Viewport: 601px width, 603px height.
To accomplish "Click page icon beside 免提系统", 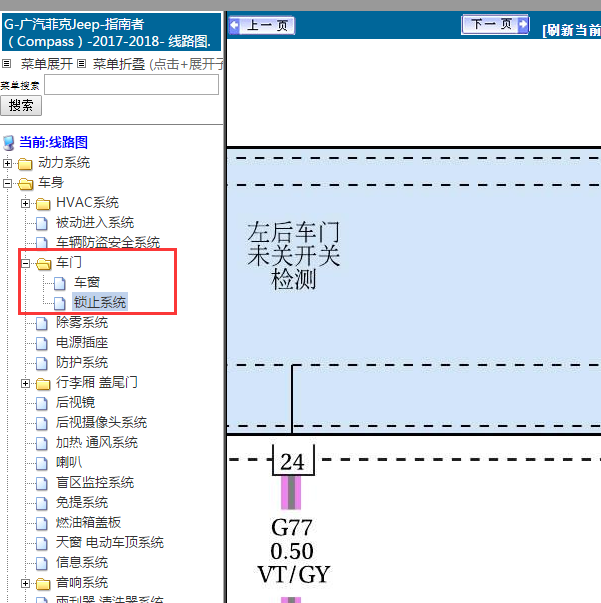I will click(42, 503).
